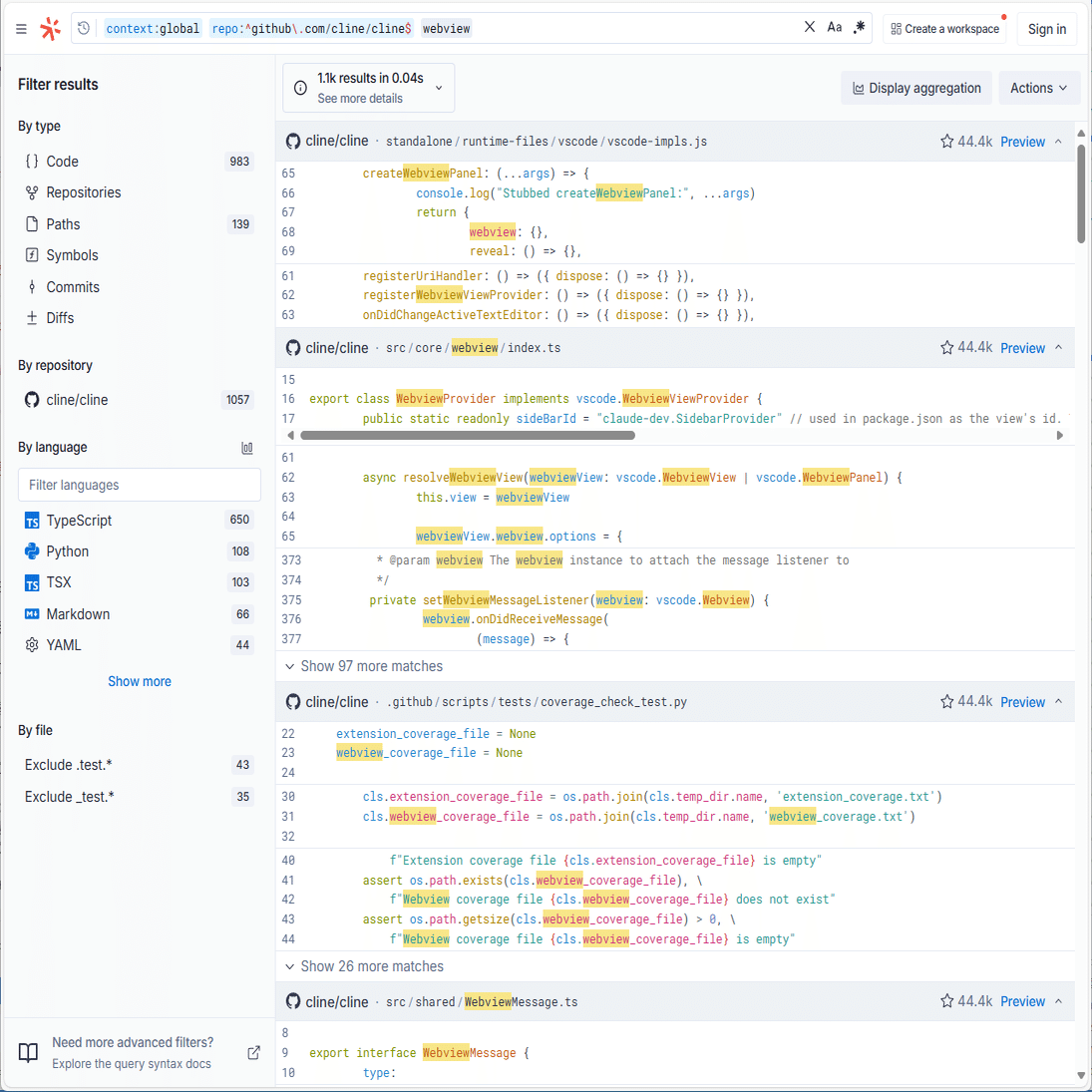Expand See more details results info
This screenshot has height=1092, width=1092.
point(369,88)
